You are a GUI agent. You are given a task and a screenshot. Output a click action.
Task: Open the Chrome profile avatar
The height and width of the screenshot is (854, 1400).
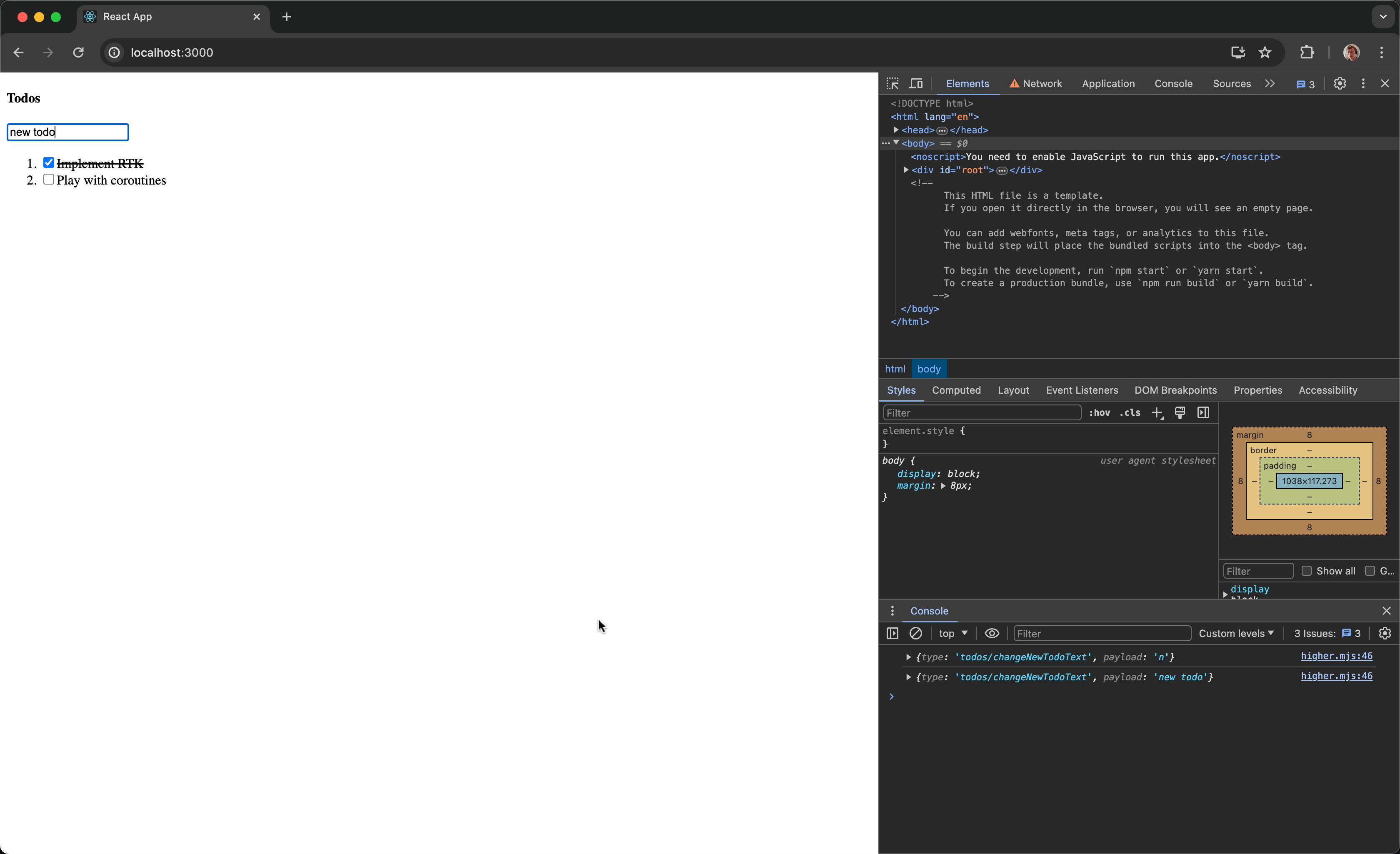(x=1351, y=52)
